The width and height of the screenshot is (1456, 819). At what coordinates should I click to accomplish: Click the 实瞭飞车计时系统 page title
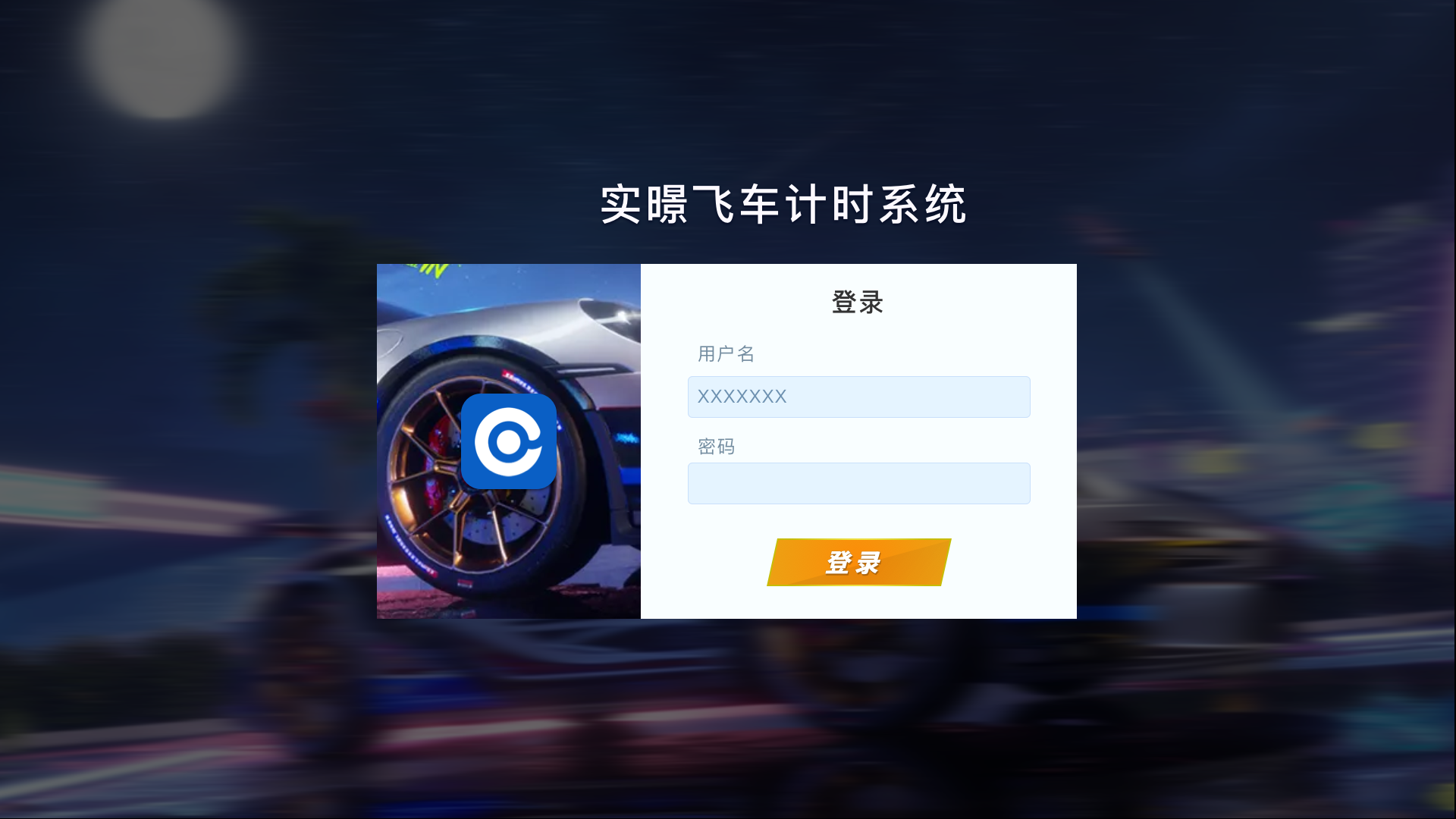coord(783,204)
